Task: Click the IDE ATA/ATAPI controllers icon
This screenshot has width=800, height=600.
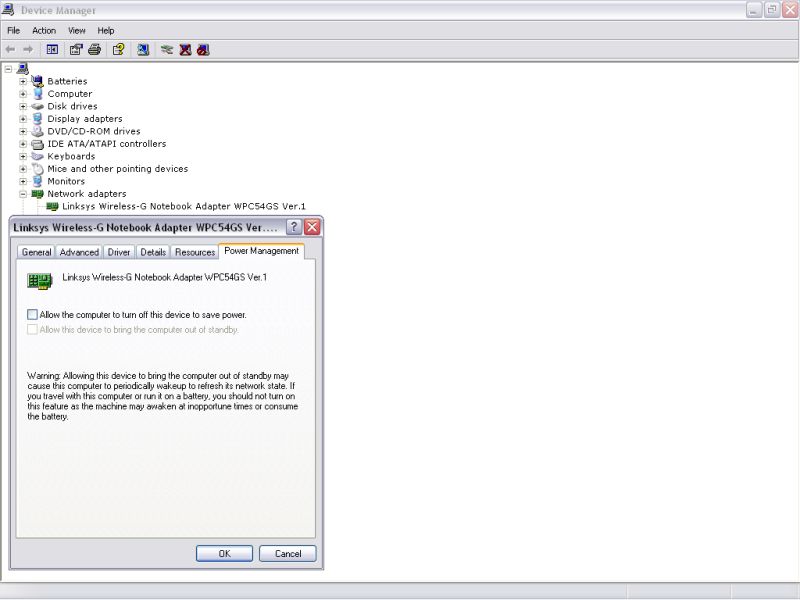Action: (x=37, y=144)
